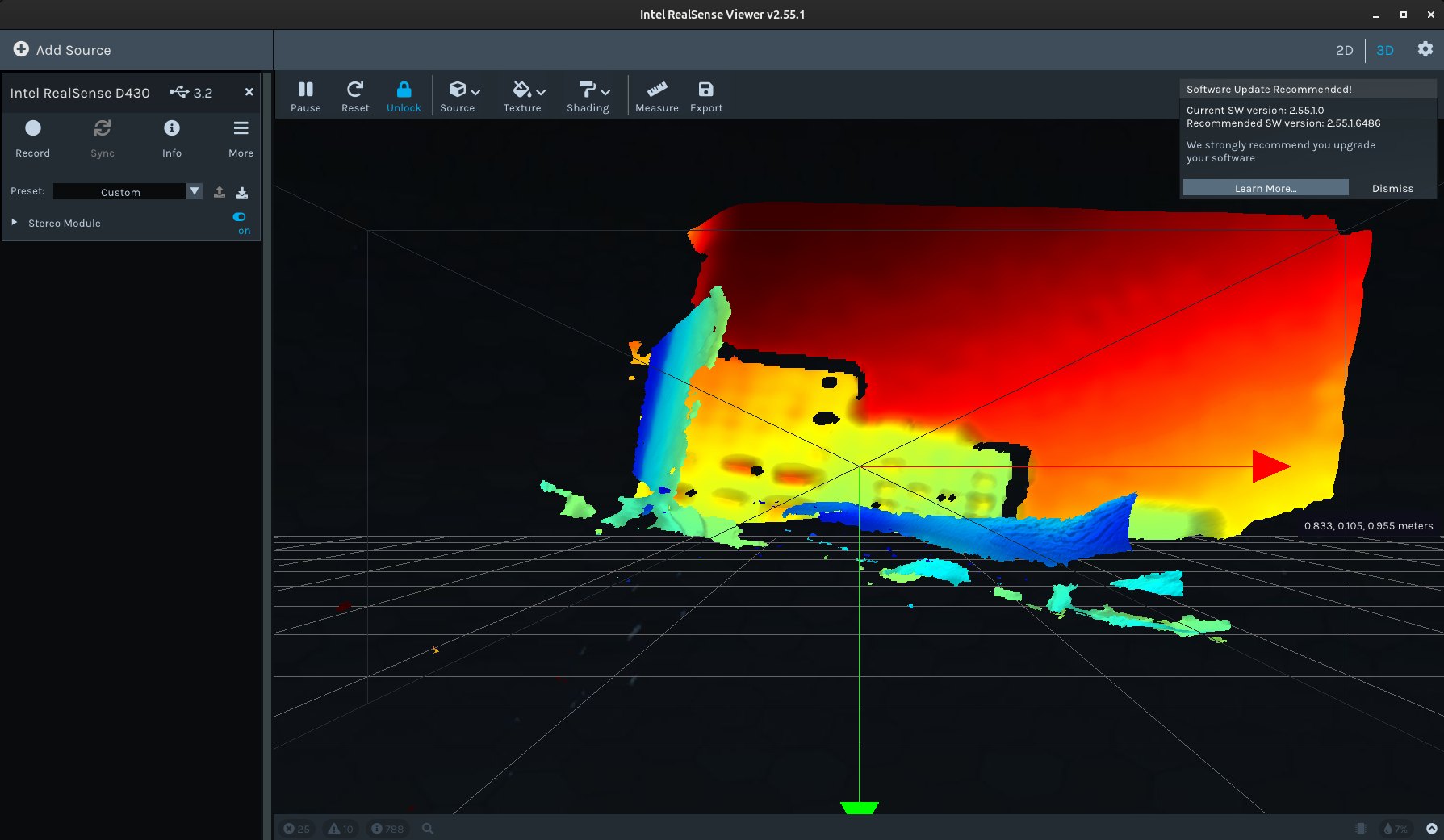Activate the Measure ruler tool
This screenshot has width=1444, height=840.
(657, 96)
